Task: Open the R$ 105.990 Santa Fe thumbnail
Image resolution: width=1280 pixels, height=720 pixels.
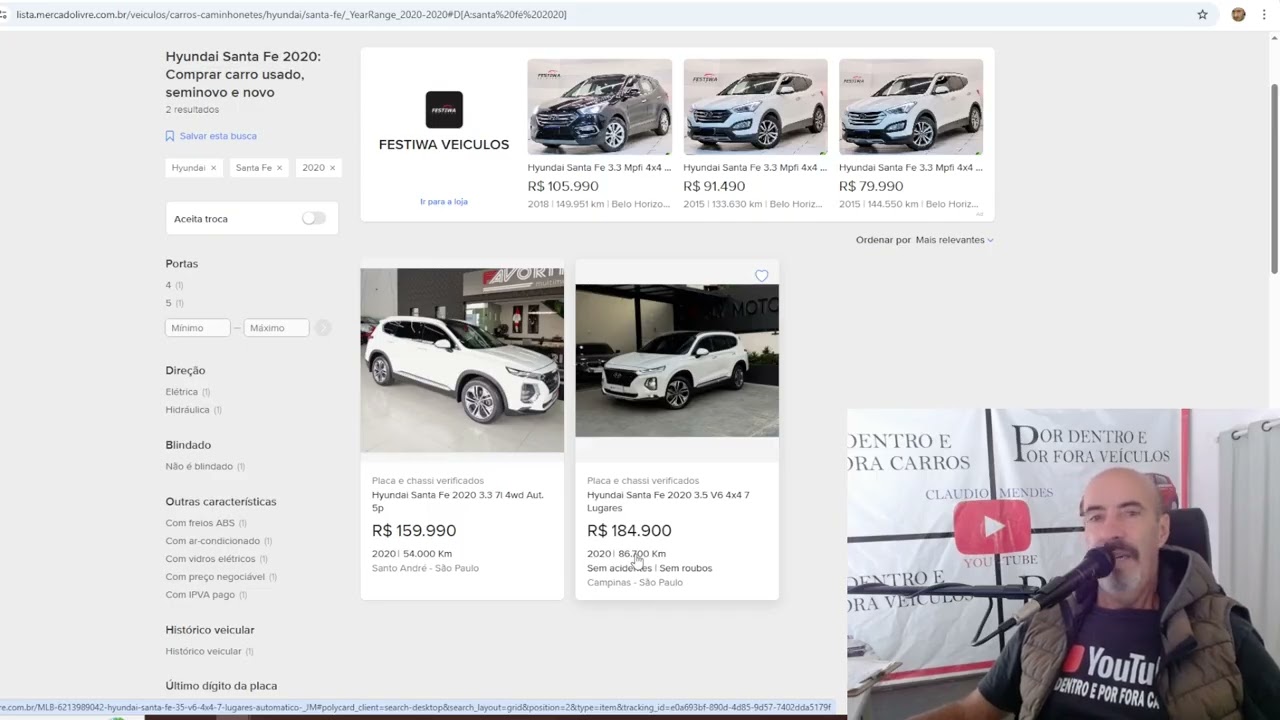Action: 600,106
